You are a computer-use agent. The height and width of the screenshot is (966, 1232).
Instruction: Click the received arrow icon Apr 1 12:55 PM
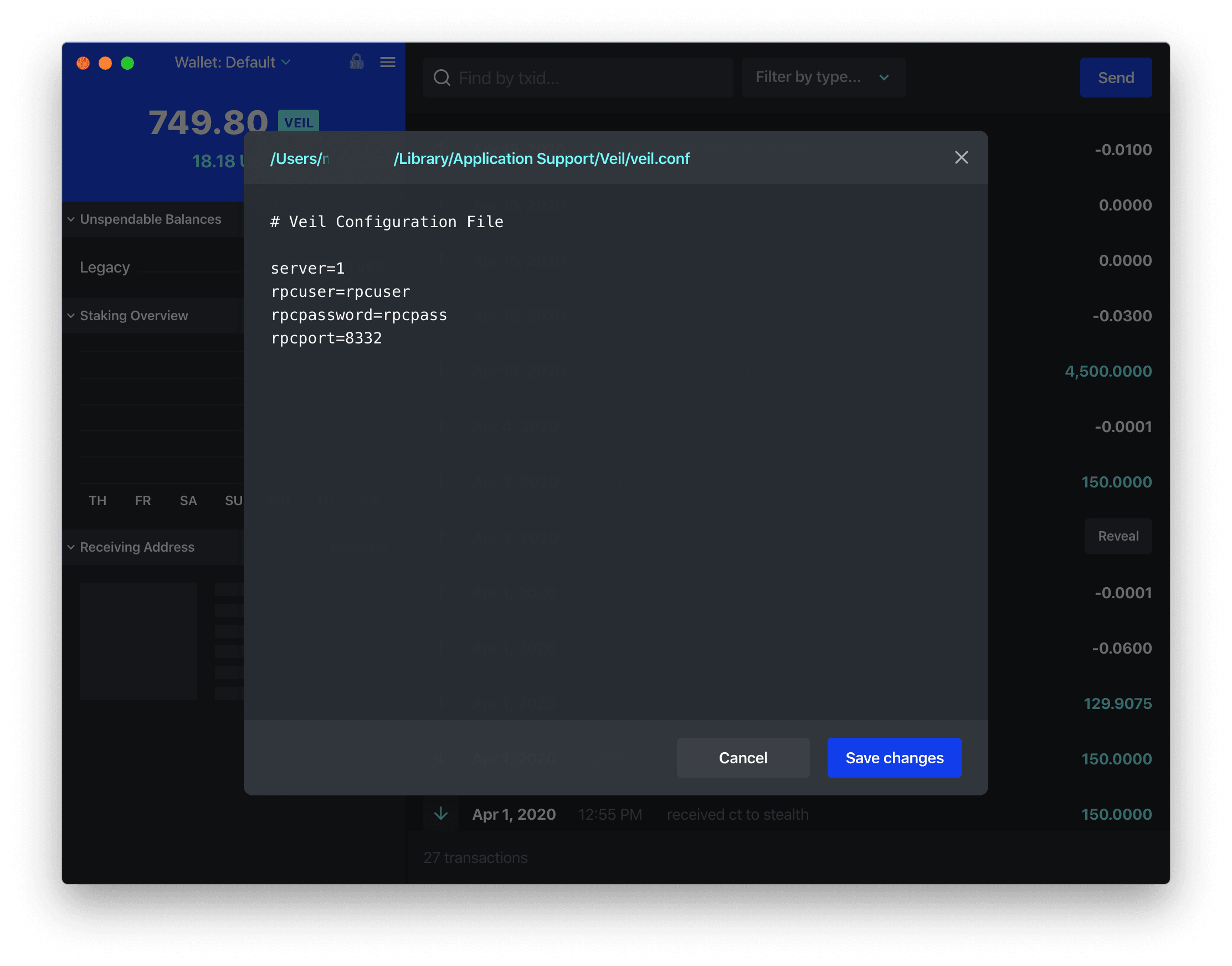(440, 814)
